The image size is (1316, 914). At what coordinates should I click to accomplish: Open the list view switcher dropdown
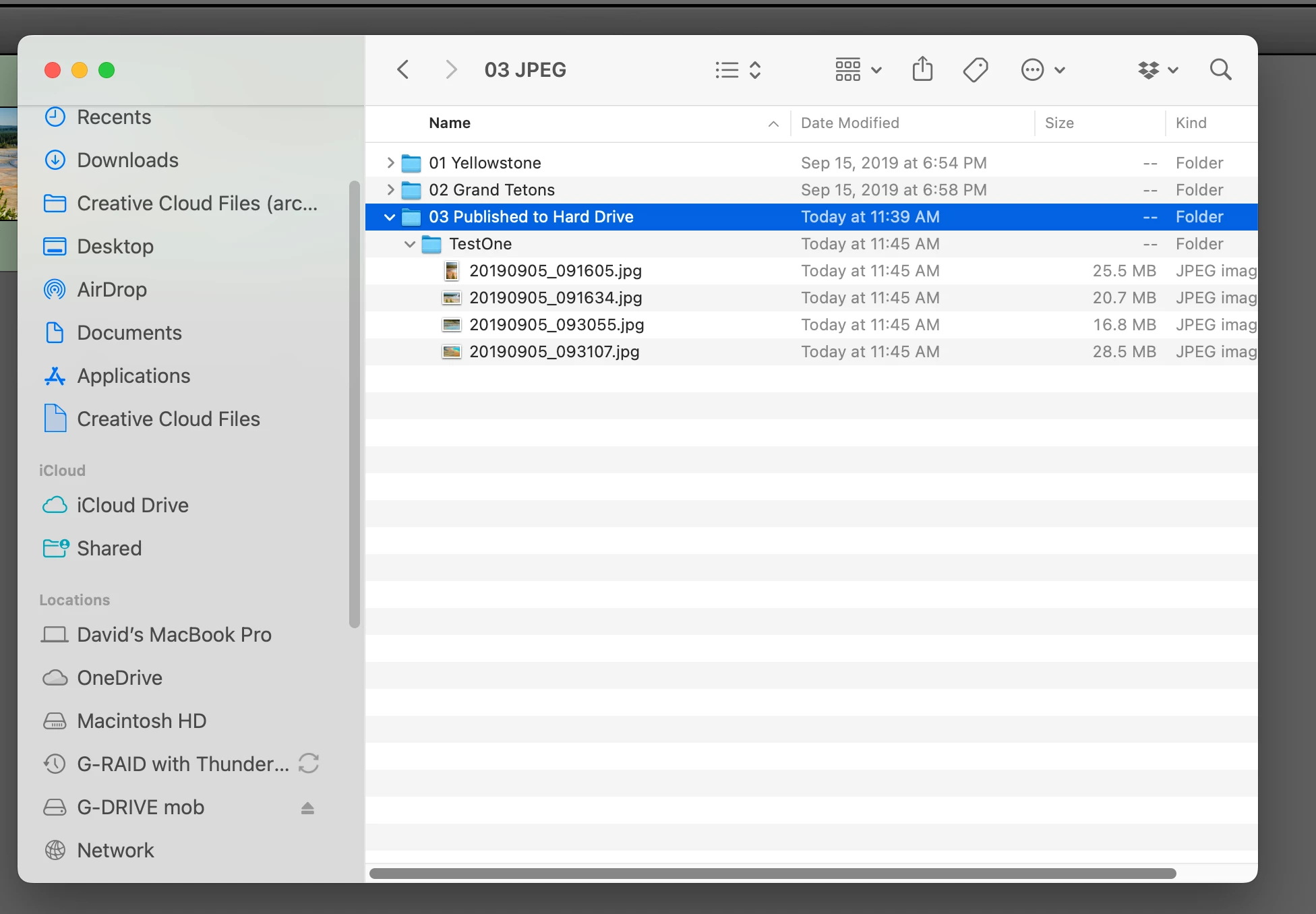(x=738, y=69)
